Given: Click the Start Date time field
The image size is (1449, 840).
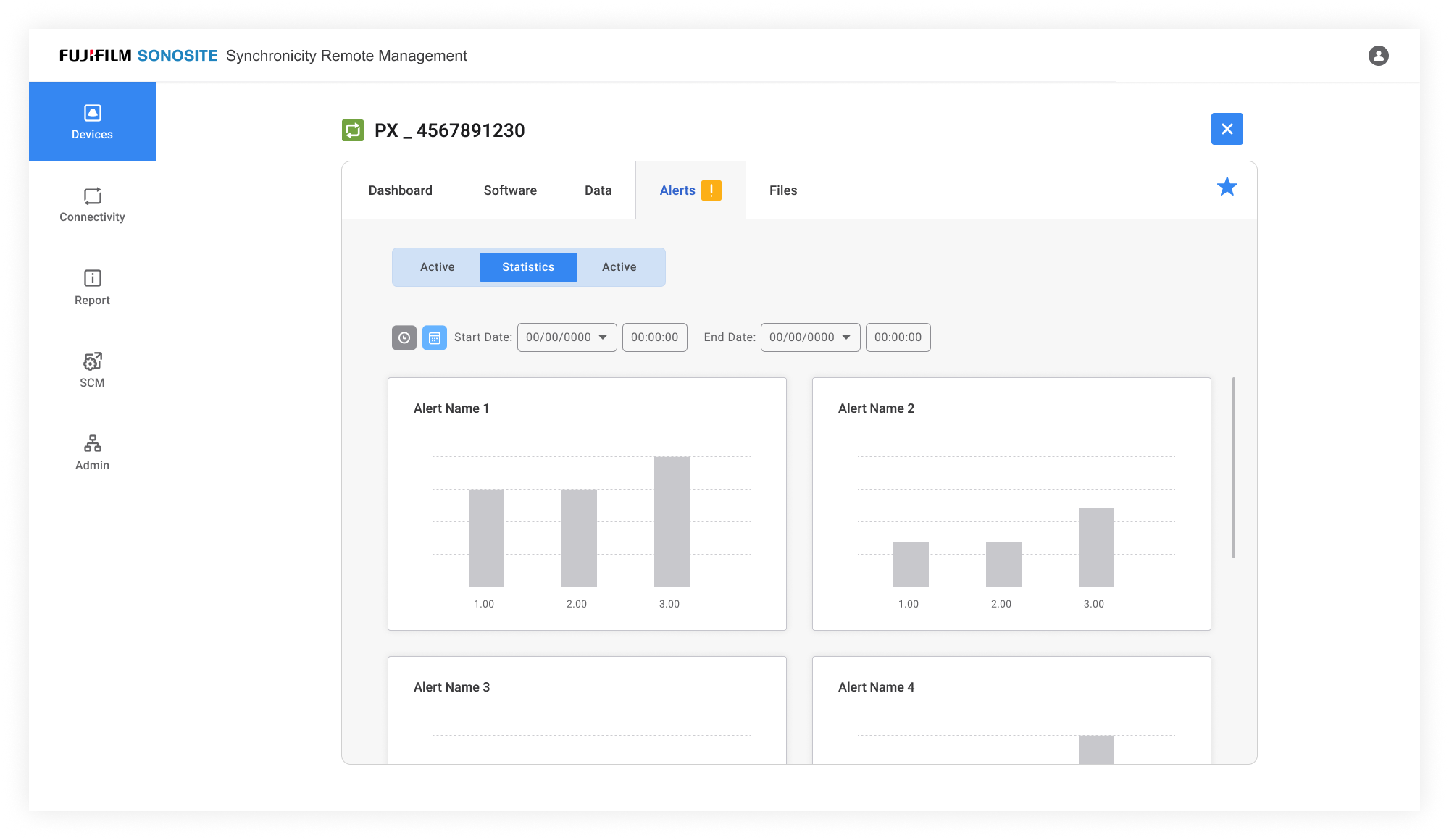Looking at the screenshot, I should point(654,337).
